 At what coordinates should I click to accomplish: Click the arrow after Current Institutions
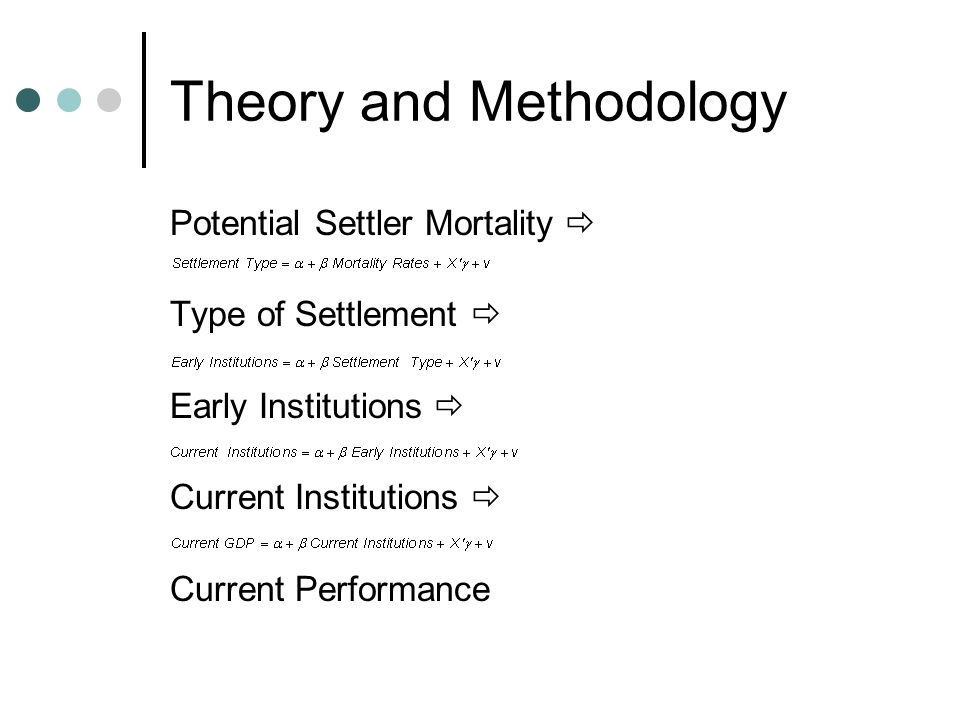pos(486,497)
